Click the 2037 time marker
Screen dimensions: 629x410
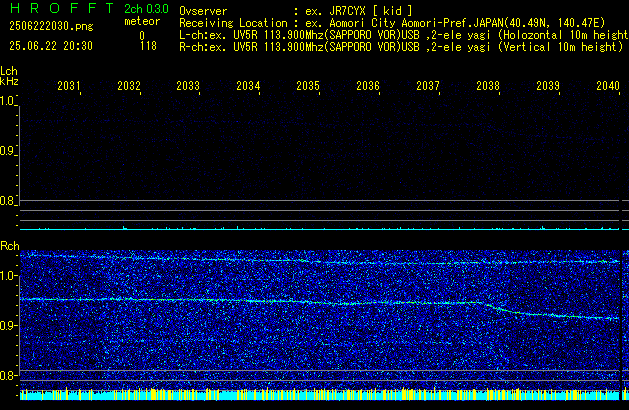pos(428,86)
